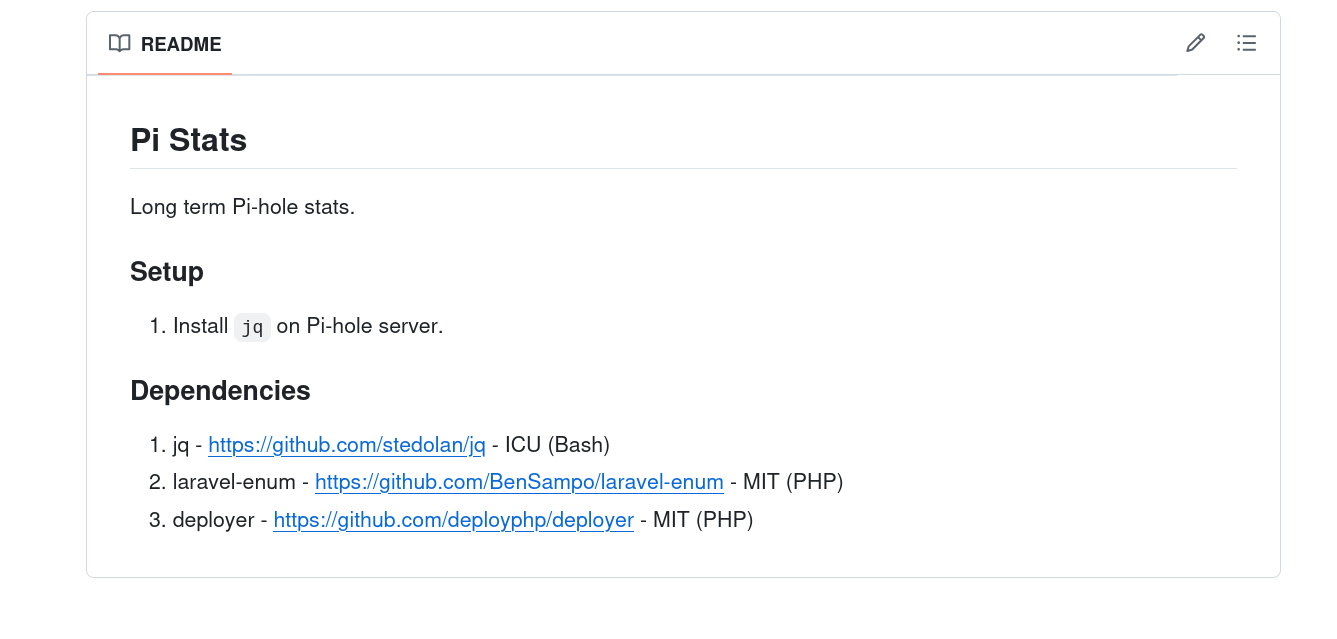Click the 'laravel-enum -' item label text
This screenshot has width=1337, height=639.
point(241,482)
